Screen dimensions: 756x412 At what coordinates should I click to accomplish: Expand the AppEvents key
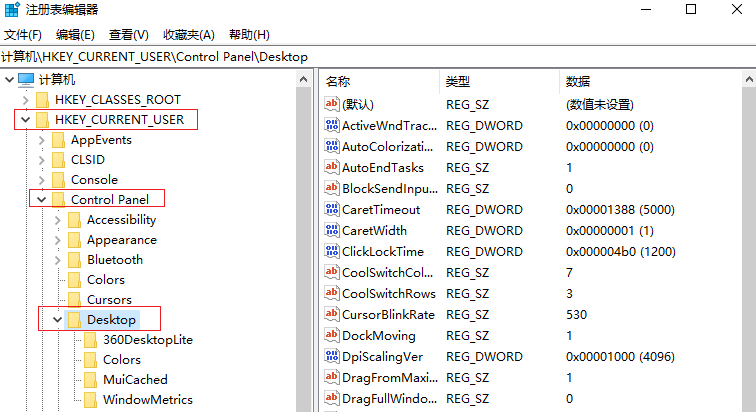[x=41, y=140]
